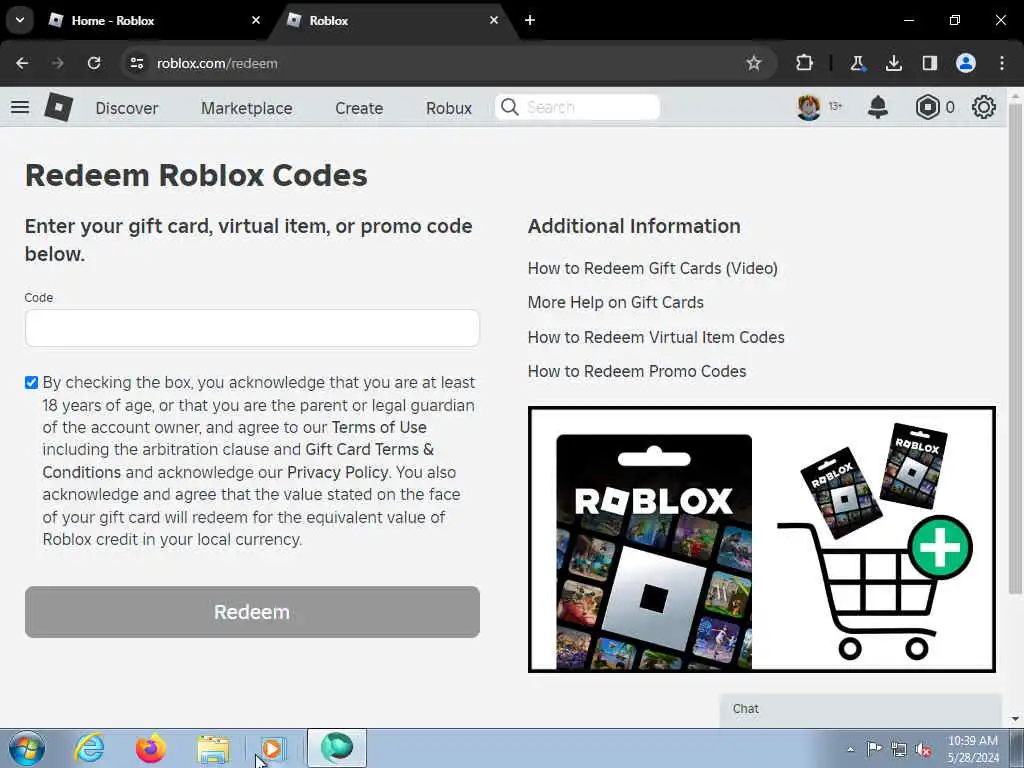Screen dimensions: 1024x768
Task: Open the Discover menu item
Action: click(x=127, y=108)
